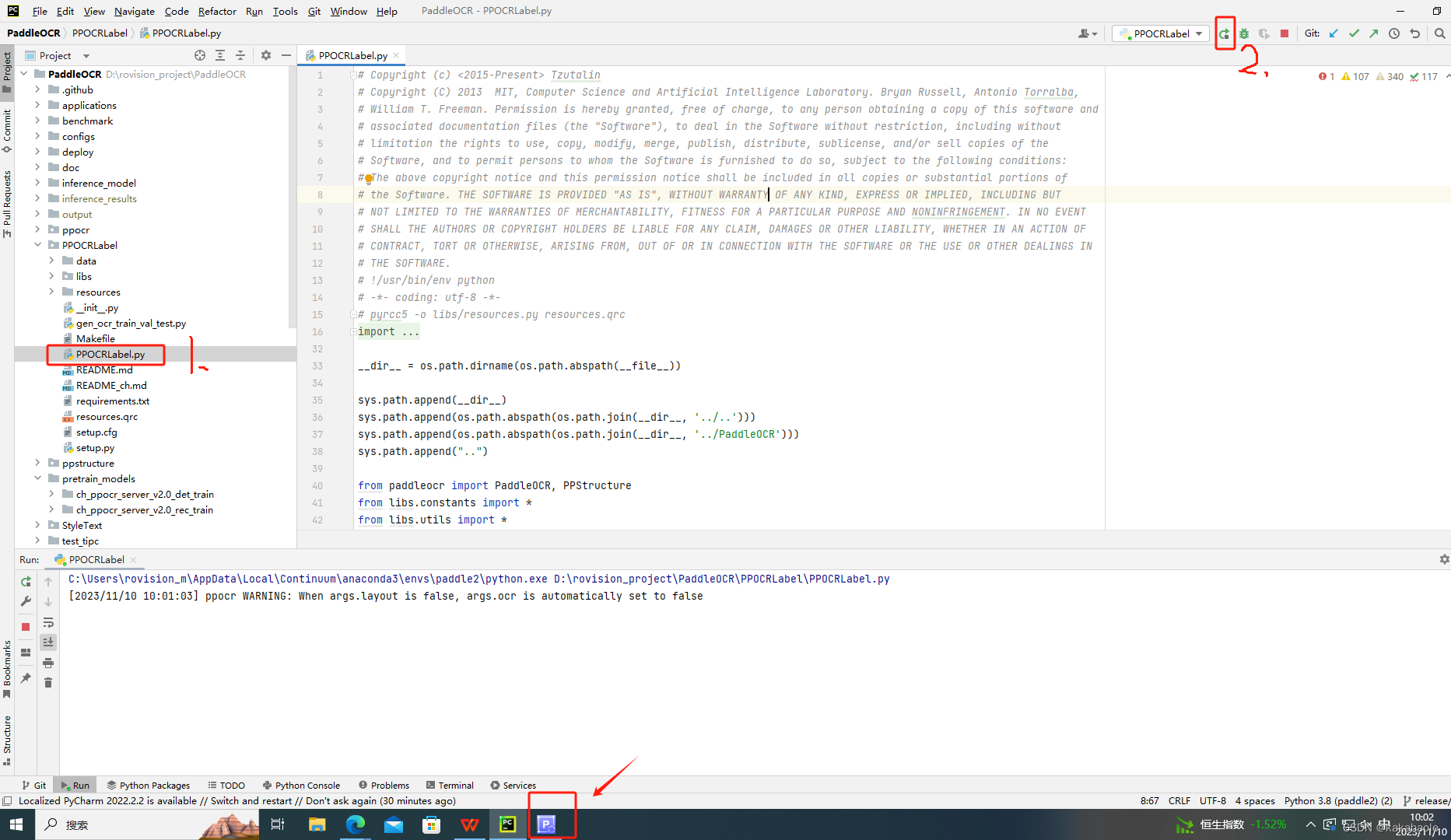Viewport: 1451px width, 840px height.
Task: Restore layout icon in Run panel
Action: coord(26,653)
